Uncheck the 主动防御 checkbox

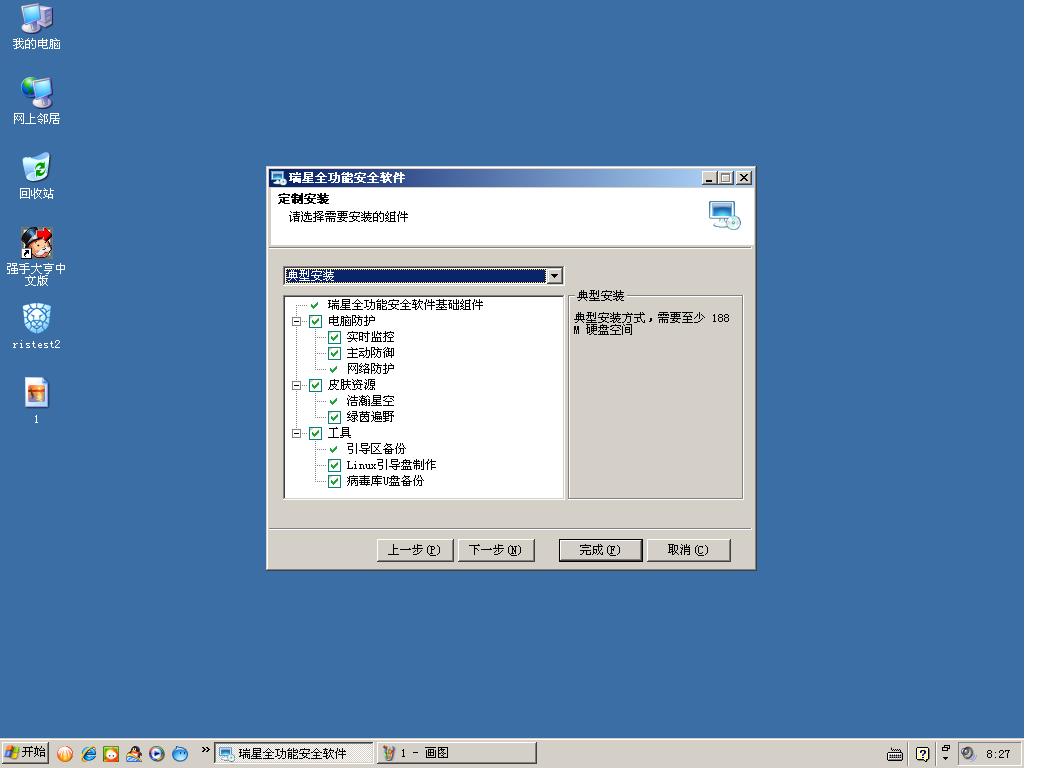(x=335, y=353)
